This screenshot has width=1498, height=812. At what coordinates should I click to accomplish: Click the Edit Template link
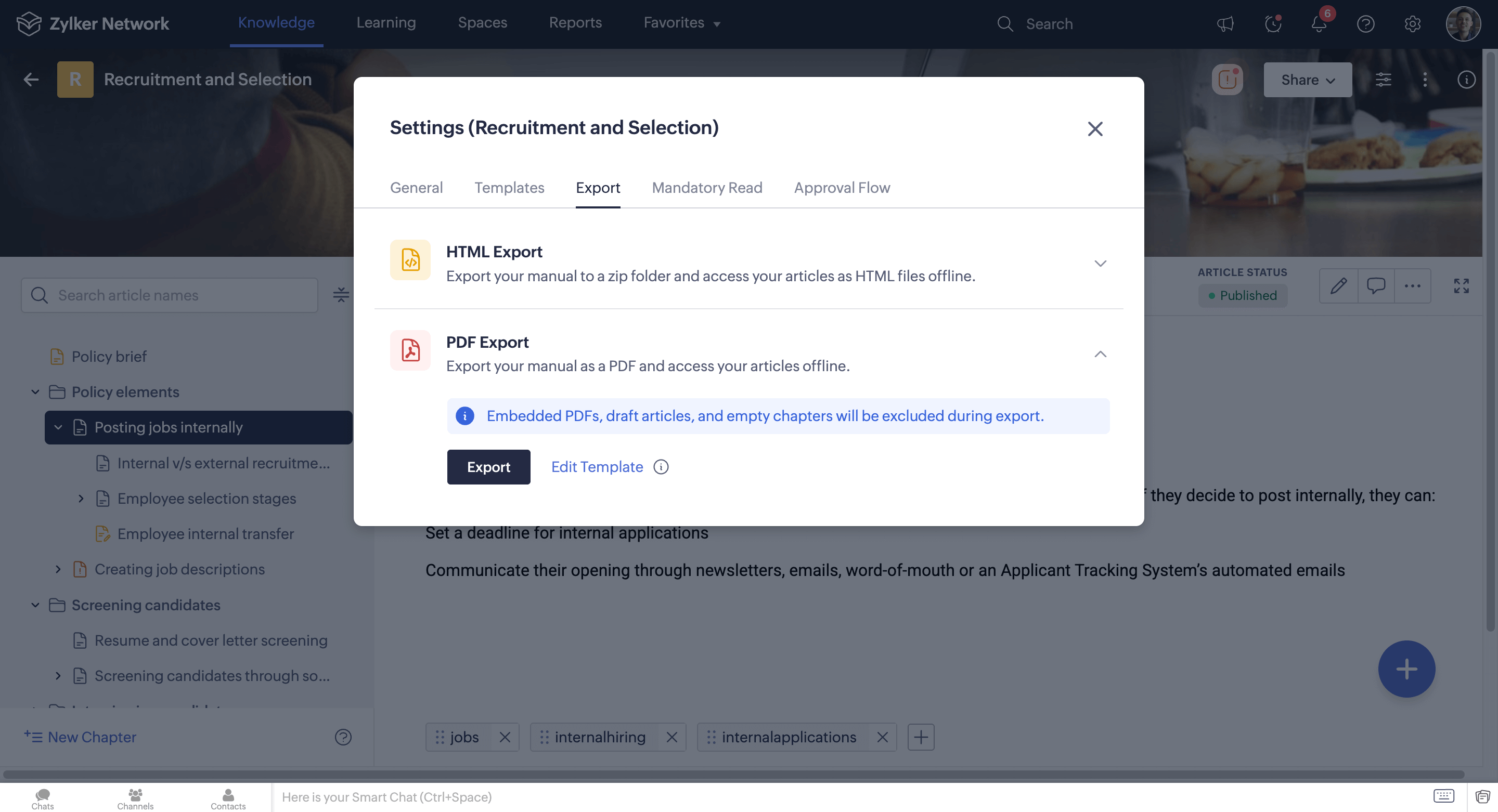pos(597,467)
